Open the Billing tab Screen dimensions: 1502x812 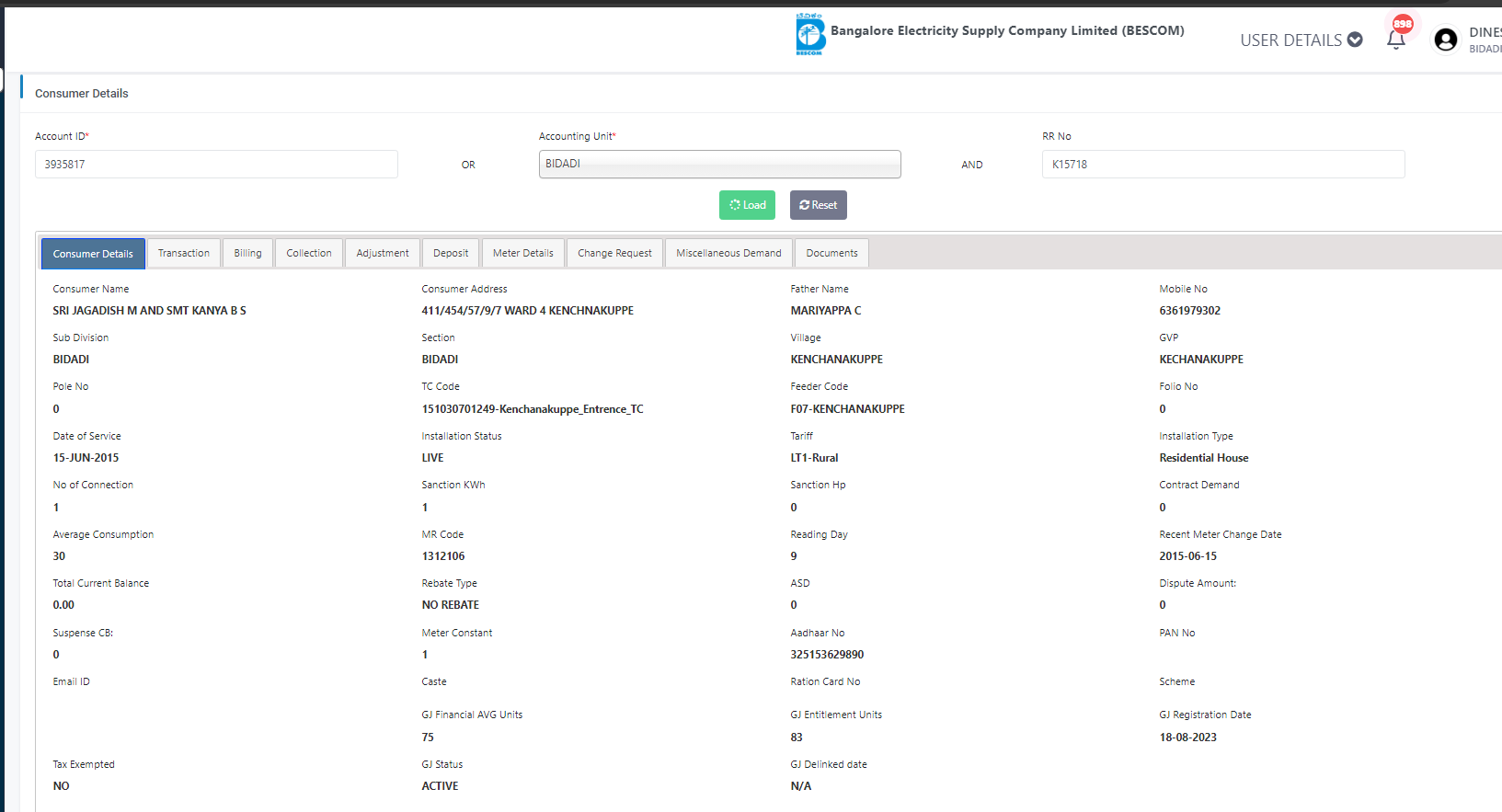(247, 253)
